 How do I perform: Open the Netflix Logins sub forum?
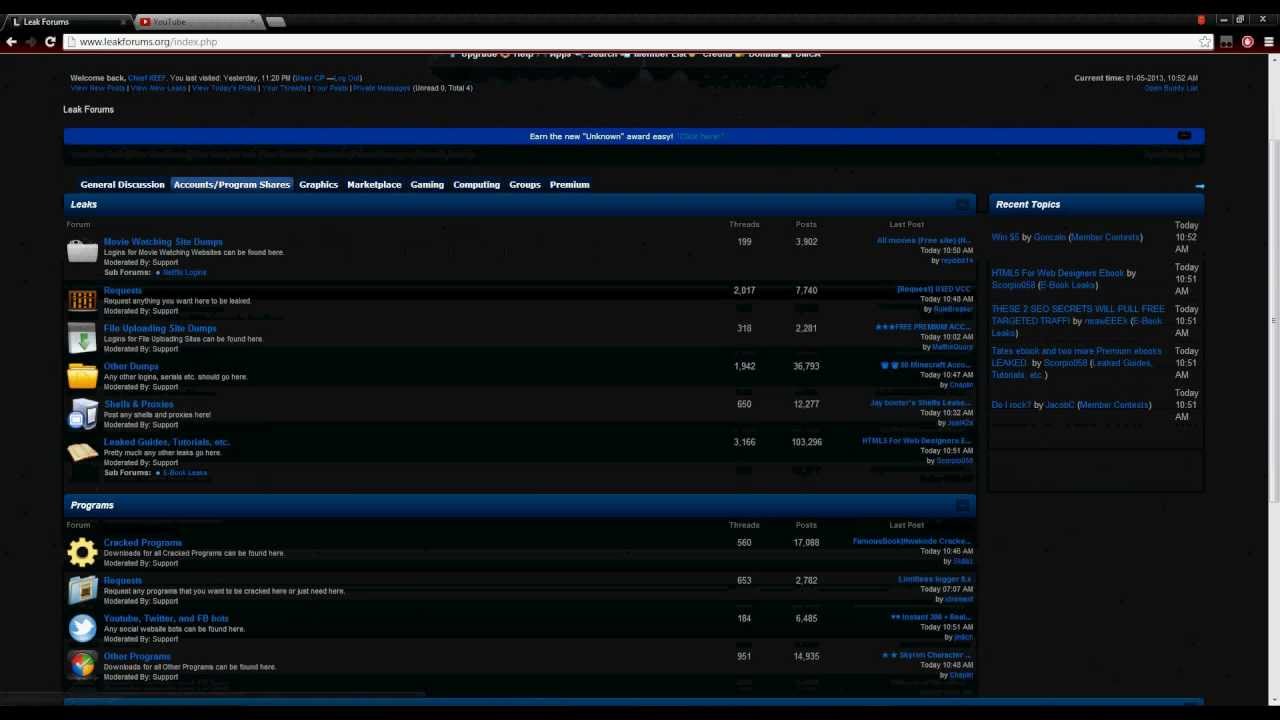tap(185, 272)
